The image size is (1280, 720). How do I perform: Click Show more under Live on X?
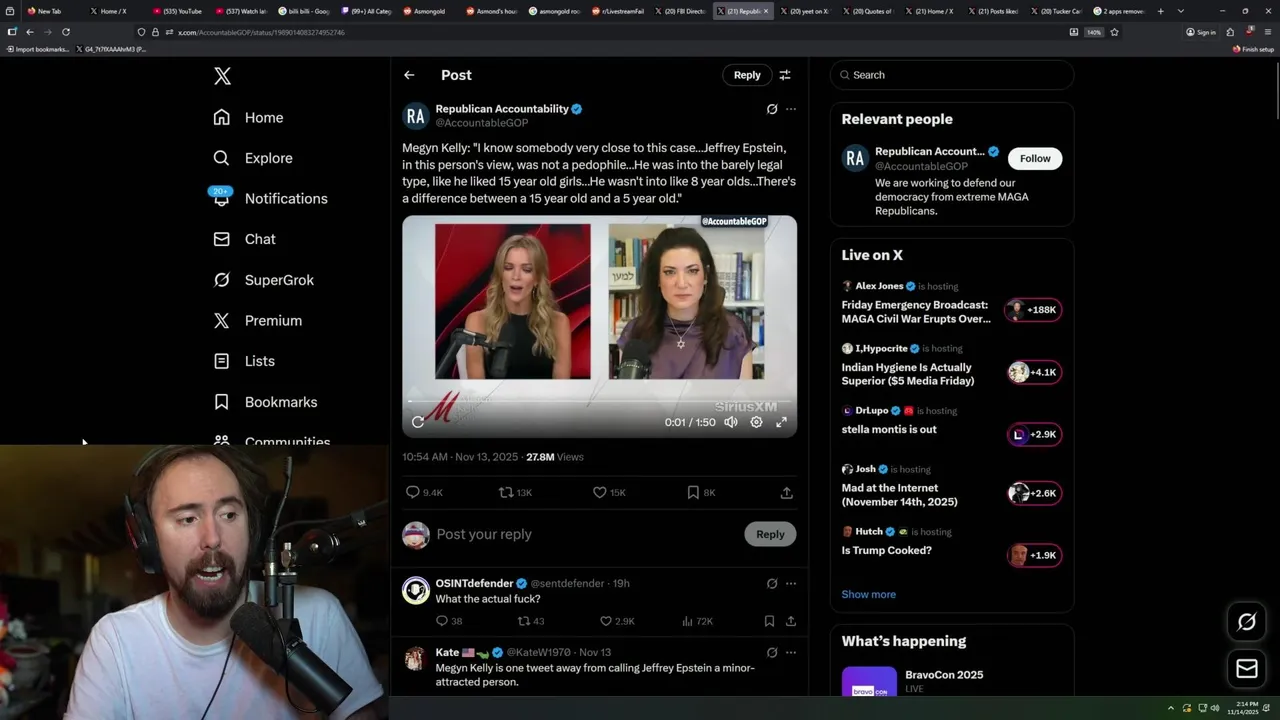point(868,594)
